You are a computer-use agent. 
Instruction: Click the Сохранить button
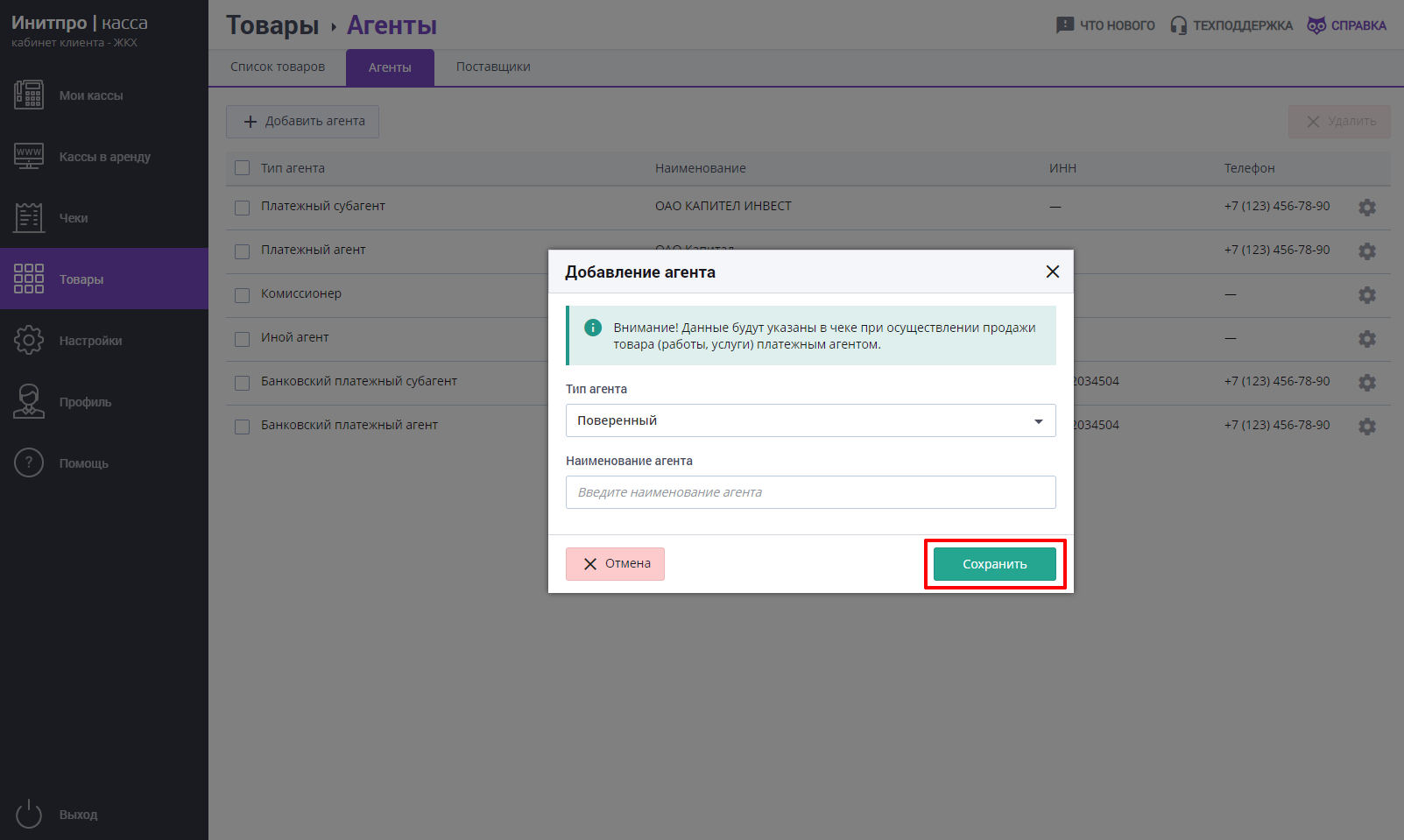tap(995, 564)
